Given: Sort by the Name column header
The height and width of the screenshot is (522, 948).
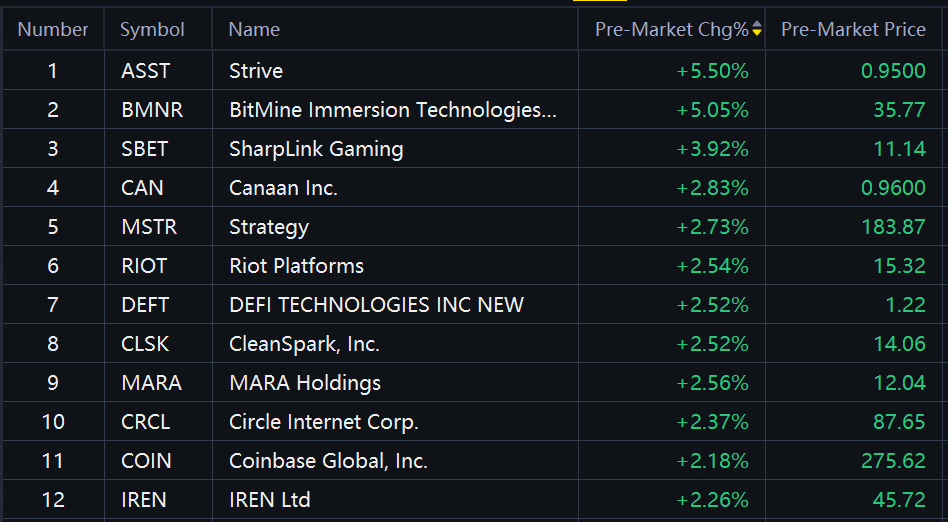Looking at the screenshot, I should pyautogui.click(x=254, y=30).
